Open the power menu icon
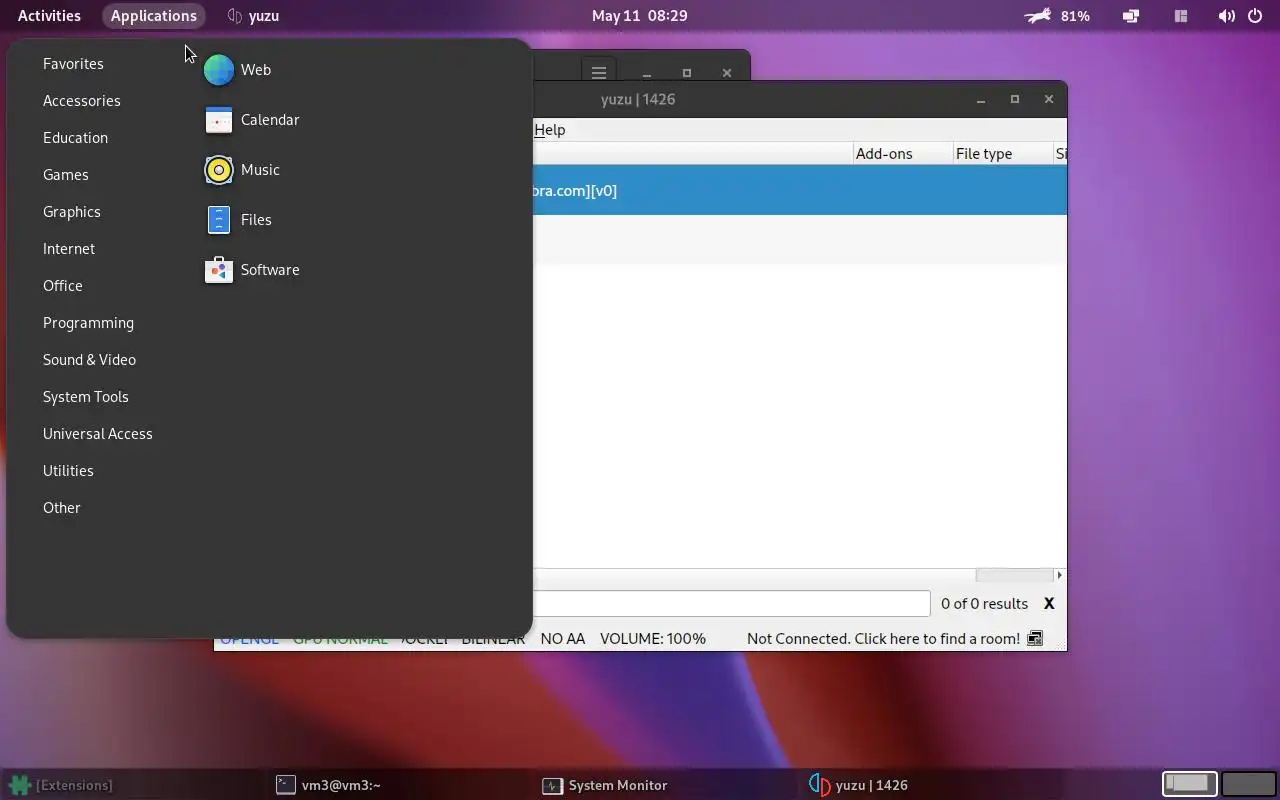This screenshot has height=800, width=1280. [1255, 16]
